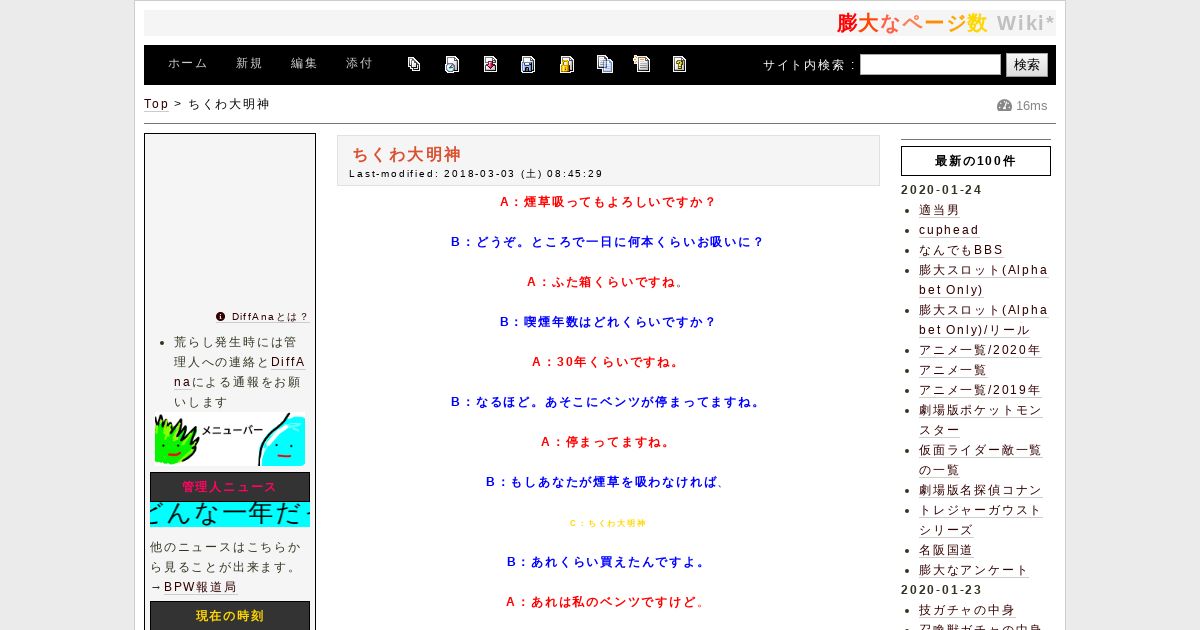
Task: Open the トレジャーガウストシリーズ link
Action: [980, 520]
